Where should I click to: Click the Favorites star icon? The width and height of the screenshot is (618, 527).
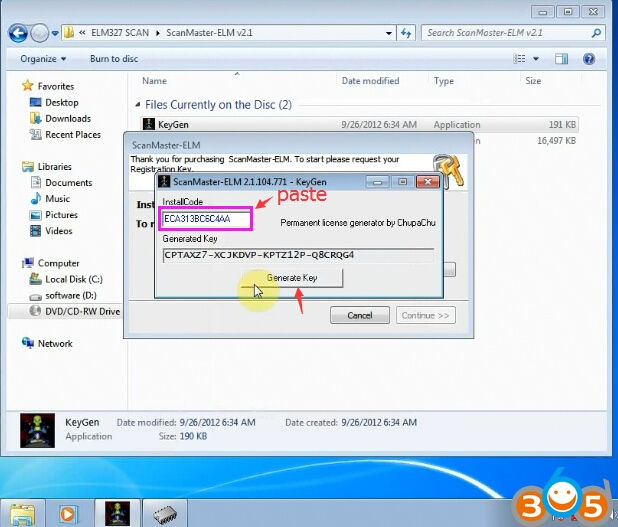[28, 86]
